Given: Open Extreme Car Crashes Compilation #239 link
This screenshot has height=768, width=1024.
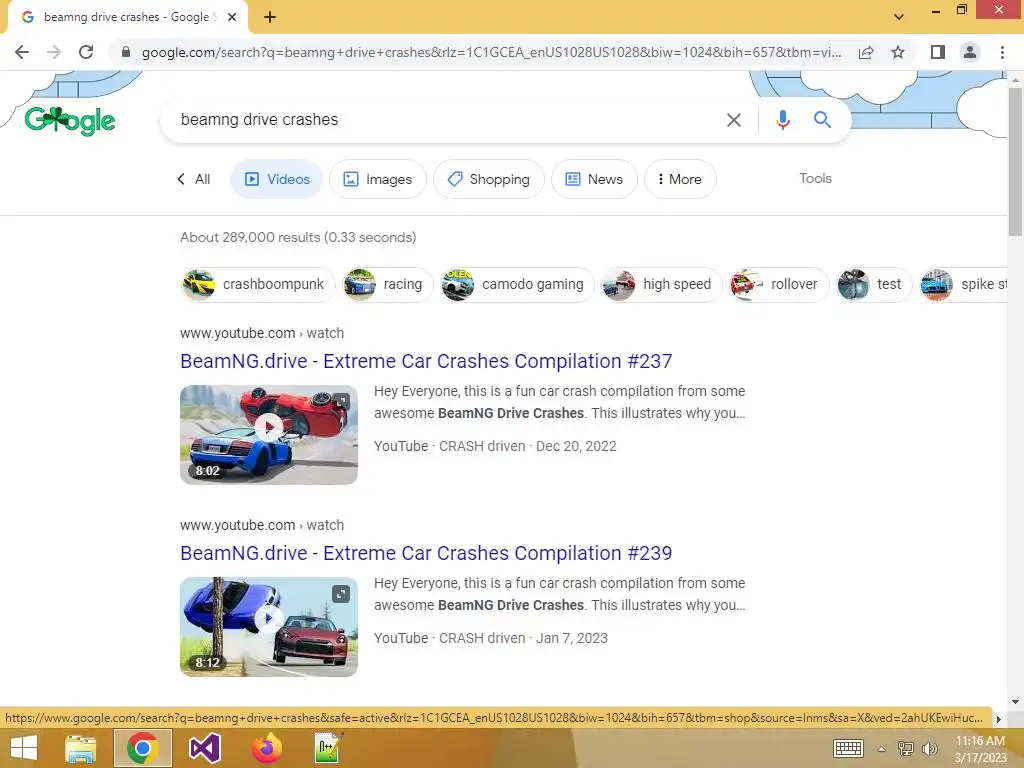Looking at the screenshot, I should tap(426, 553).
